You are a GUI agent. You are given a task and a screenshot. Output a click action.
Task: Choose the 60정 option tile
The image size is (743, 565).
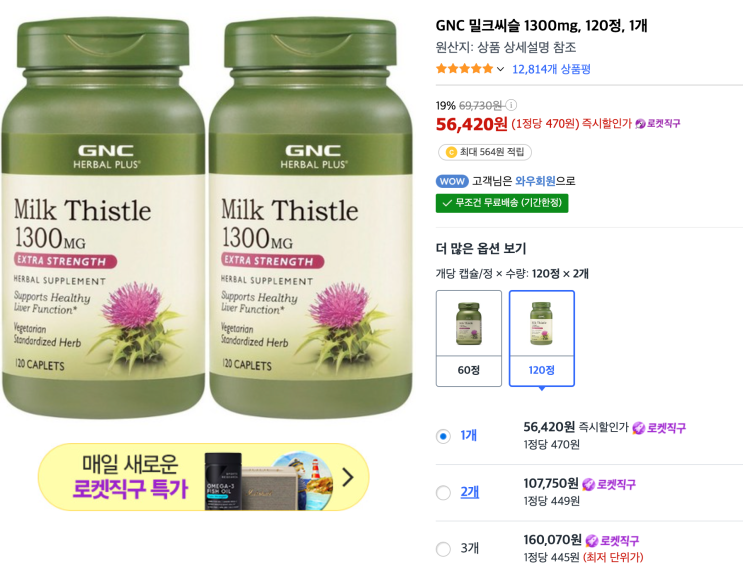click(469, 338)
